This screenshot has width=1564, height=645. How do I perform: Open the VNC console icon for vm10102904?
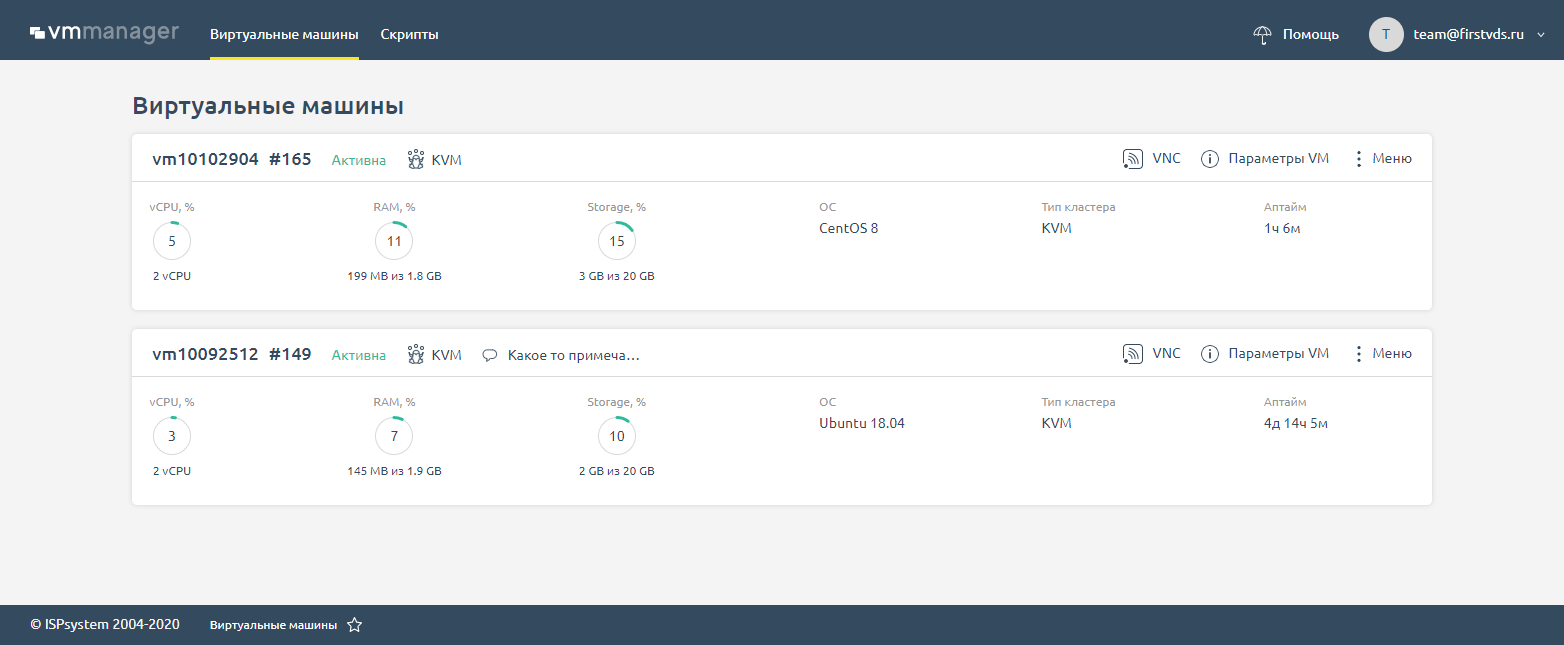pos(1133,158)
